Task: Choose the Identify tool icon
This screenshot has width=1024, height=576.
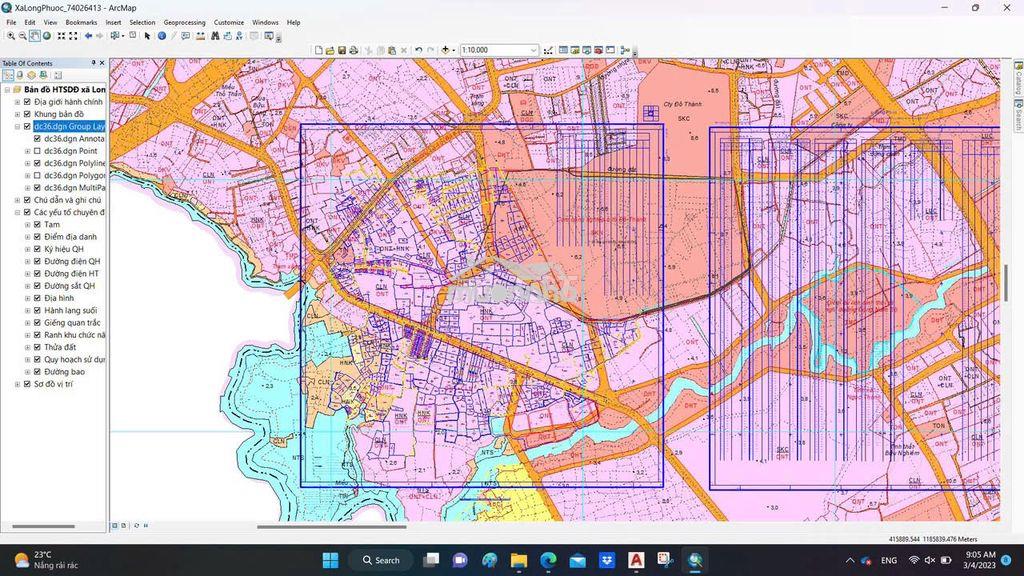Action: (162, 36)
